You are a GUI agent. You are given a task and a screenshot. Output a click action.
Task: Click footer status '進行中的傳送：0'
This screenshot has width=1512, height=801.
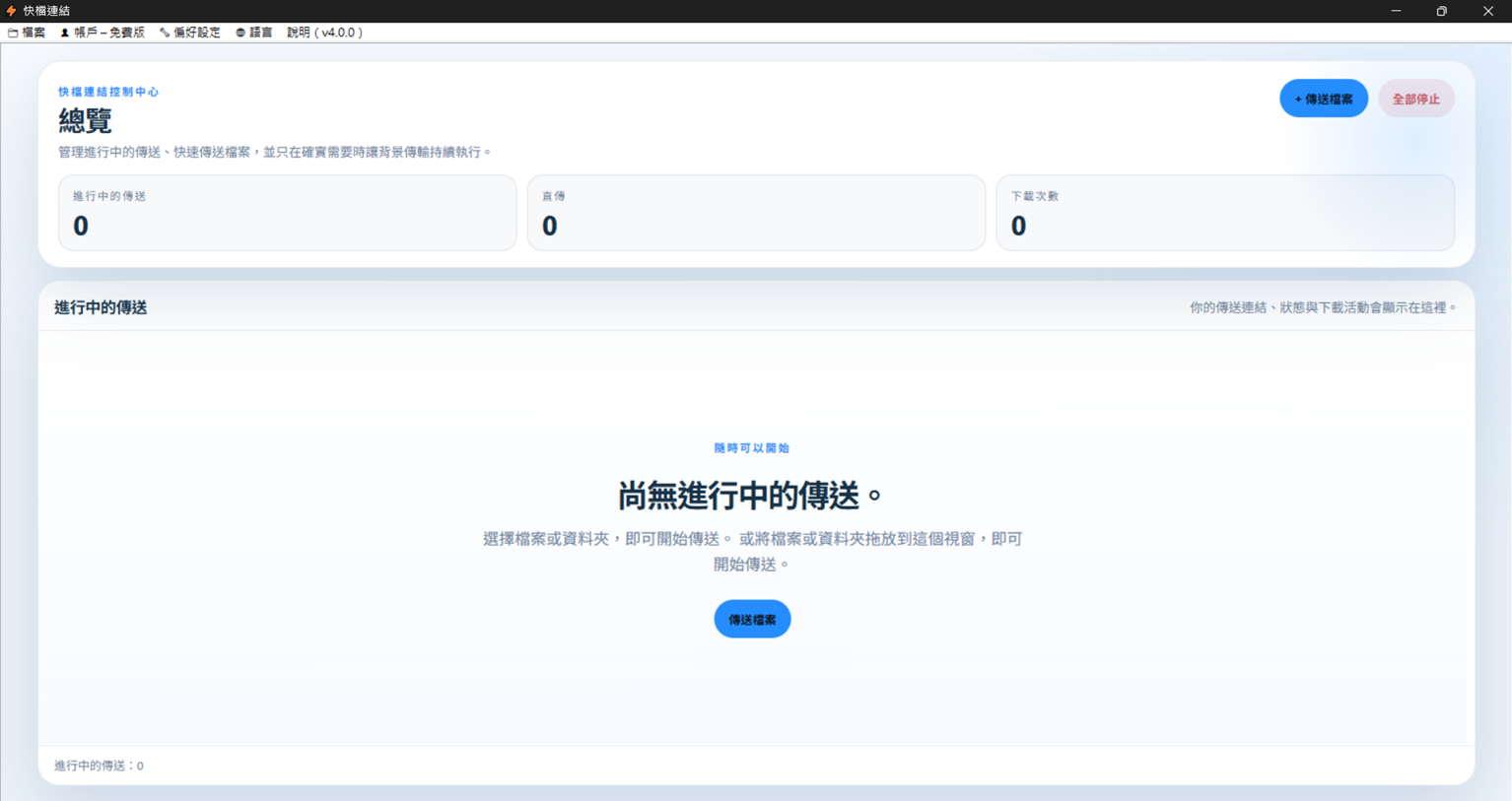click(x=99, y=766)
